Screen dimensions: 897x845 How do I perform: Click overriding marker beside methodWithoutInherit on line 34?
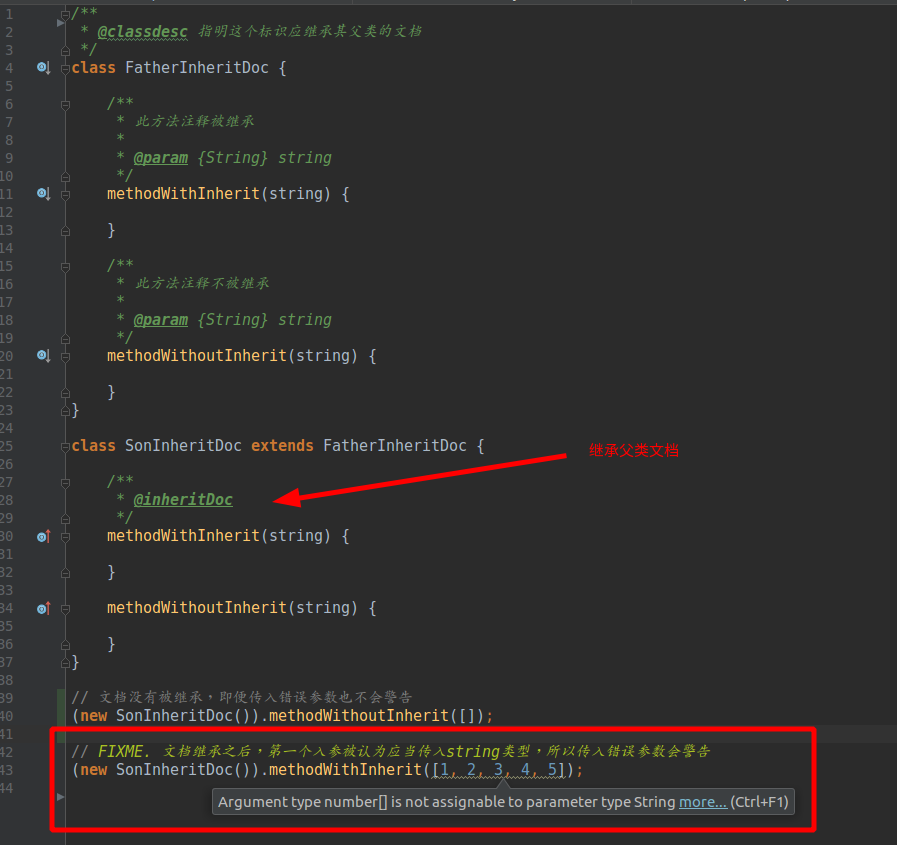pyautogui.click(x=43, y=608)
